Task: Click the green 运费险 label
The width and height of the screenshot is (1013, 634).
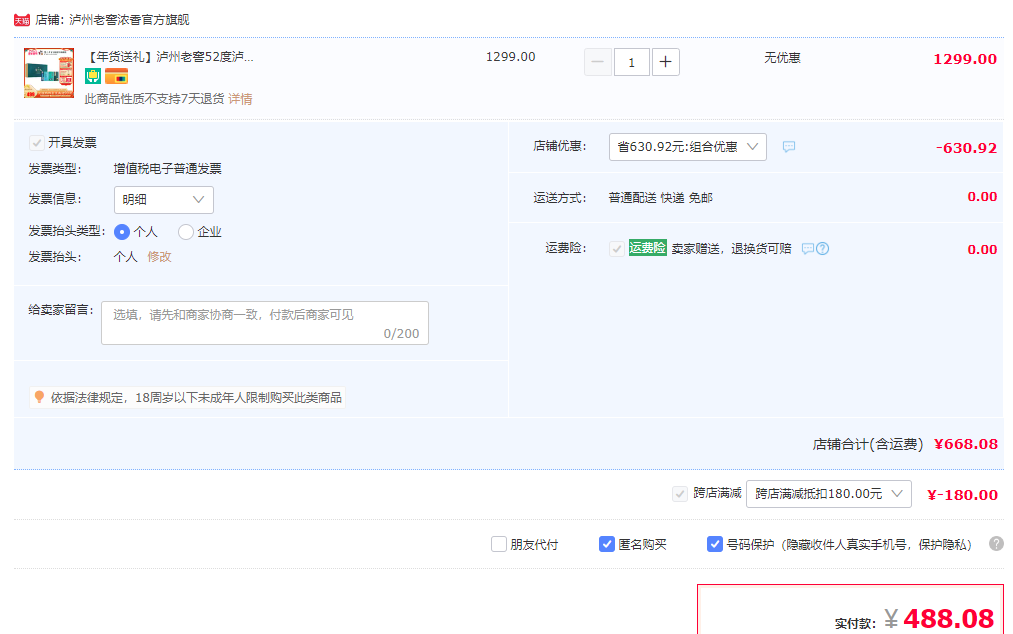Action: [x=647, y=248]
